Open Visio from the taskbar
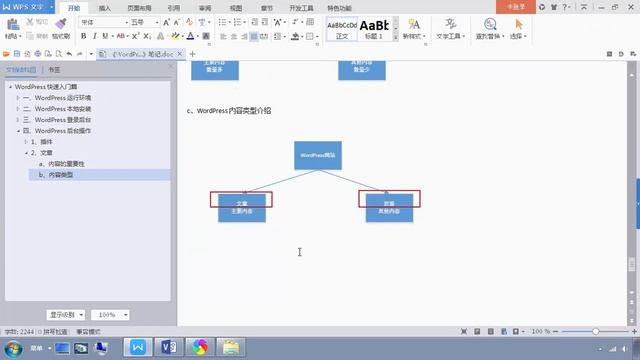The width and height of the screenshot is (640, 360). [x=169, y=348]
